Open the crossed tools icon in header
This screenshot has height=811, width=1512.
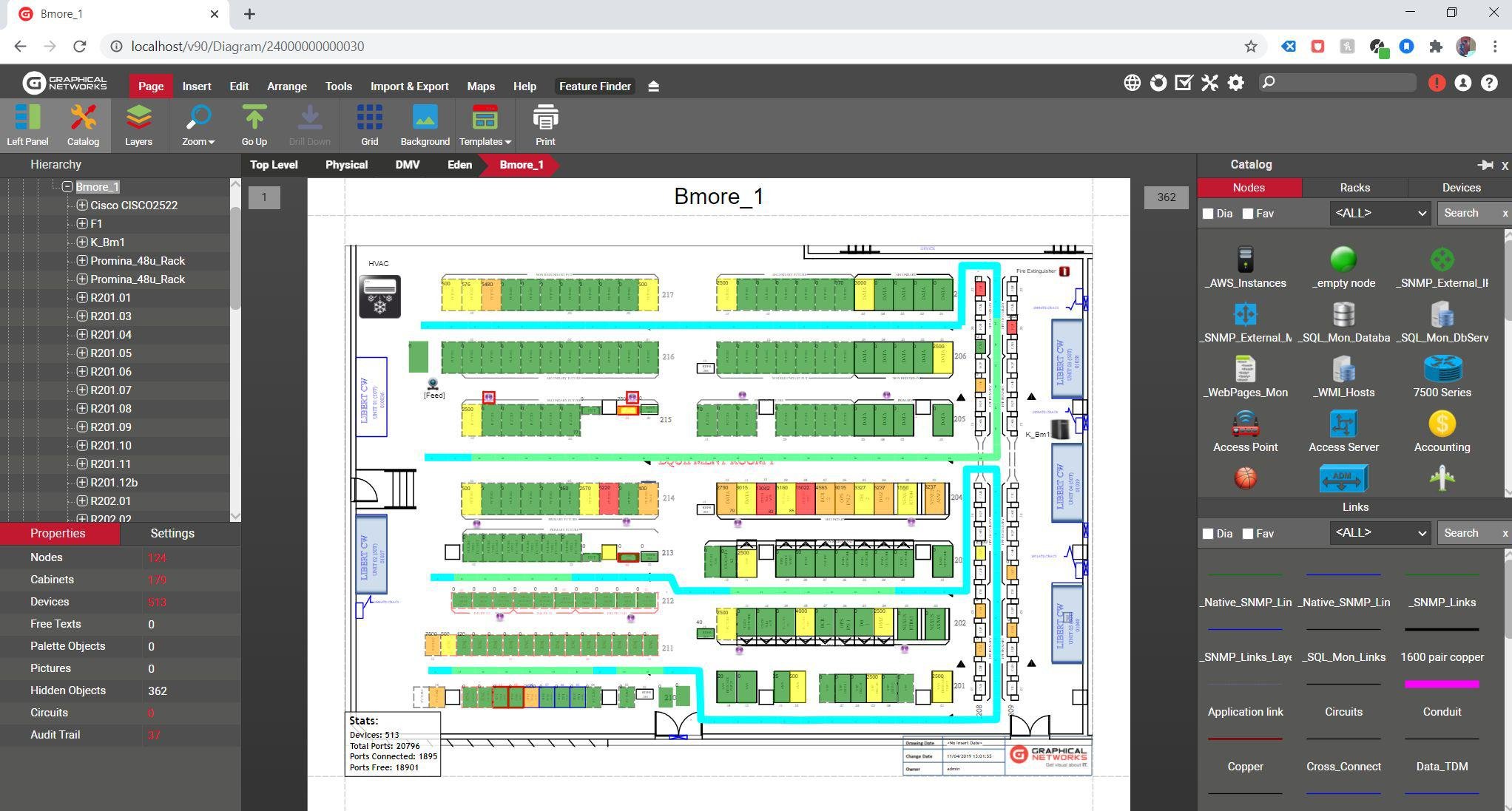(x=1209, y=83)
